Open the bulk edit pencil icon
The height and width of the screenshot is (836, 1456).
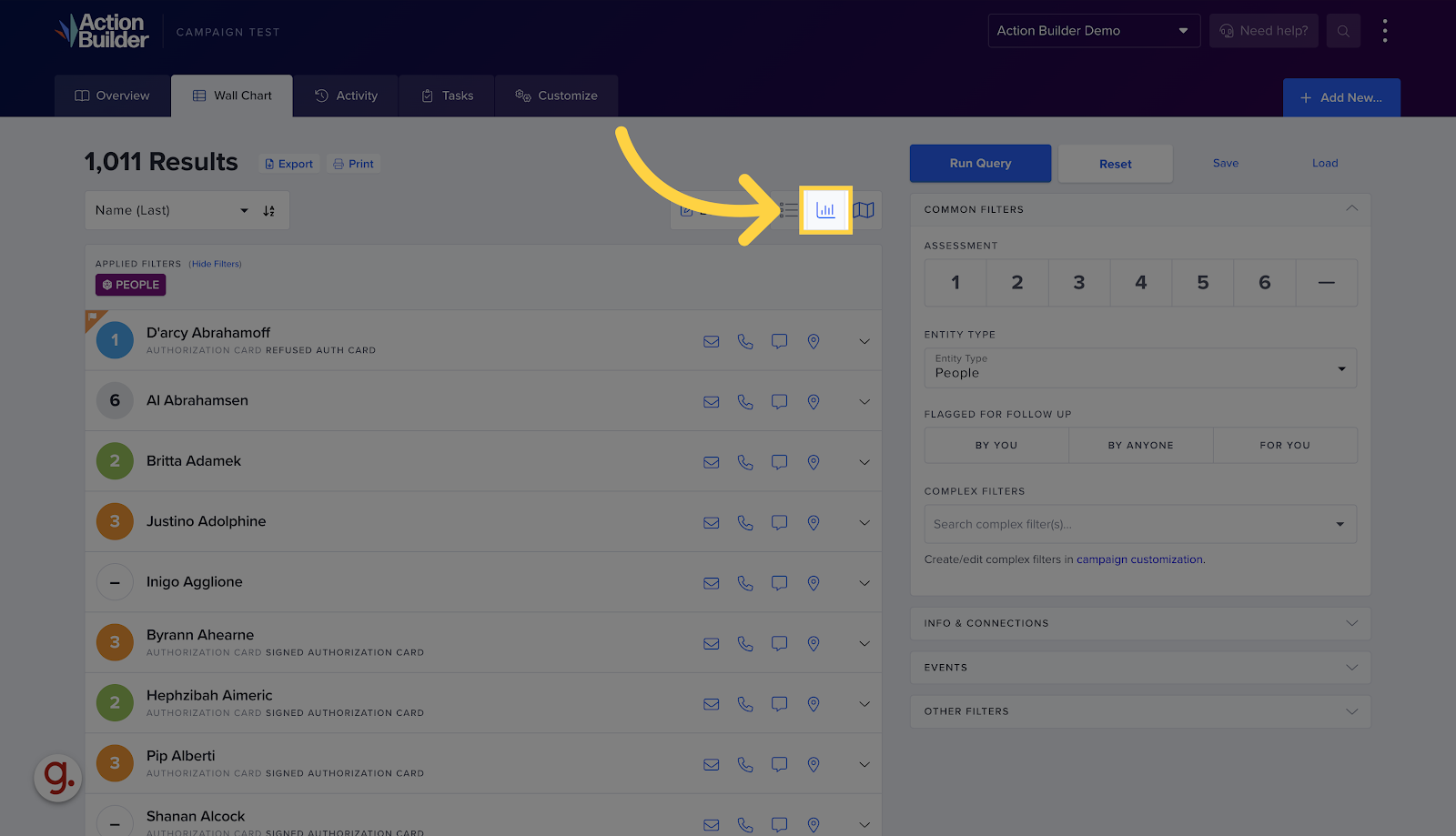(687, 210)
